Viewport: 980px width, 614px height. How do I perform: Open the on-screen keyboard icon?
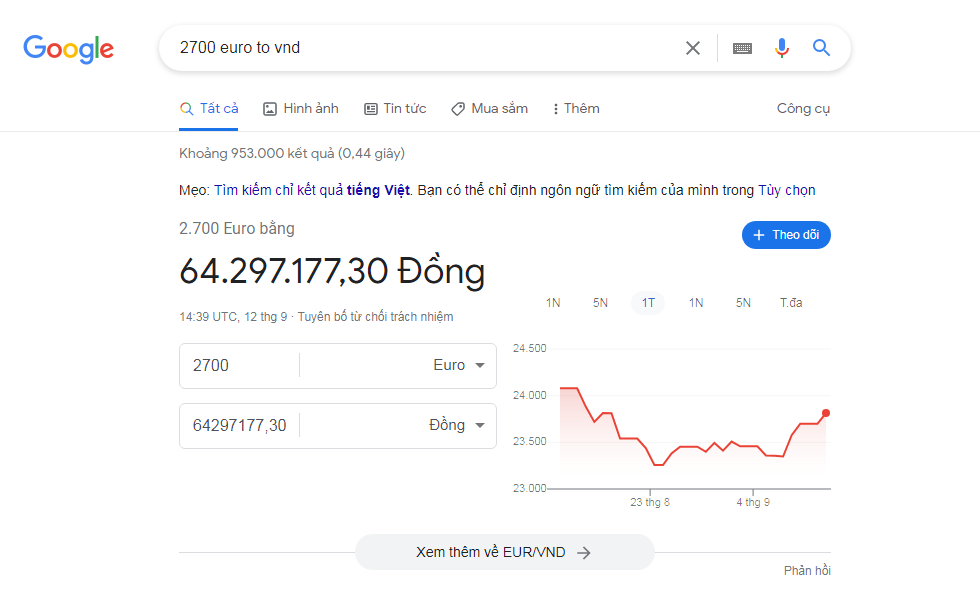pyautogui.click(x=742, y=48)
